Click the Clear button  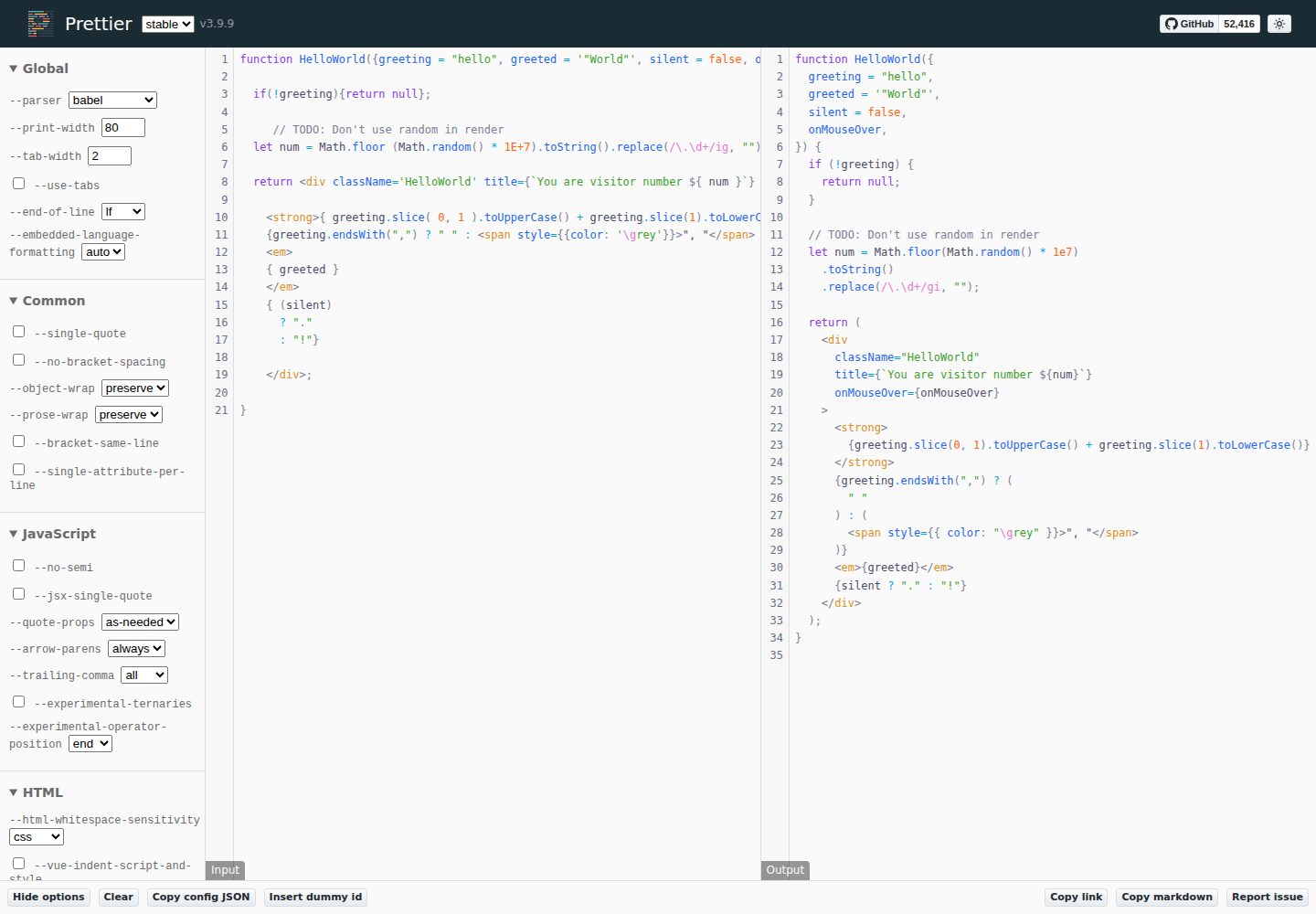(x=118, y=897)
